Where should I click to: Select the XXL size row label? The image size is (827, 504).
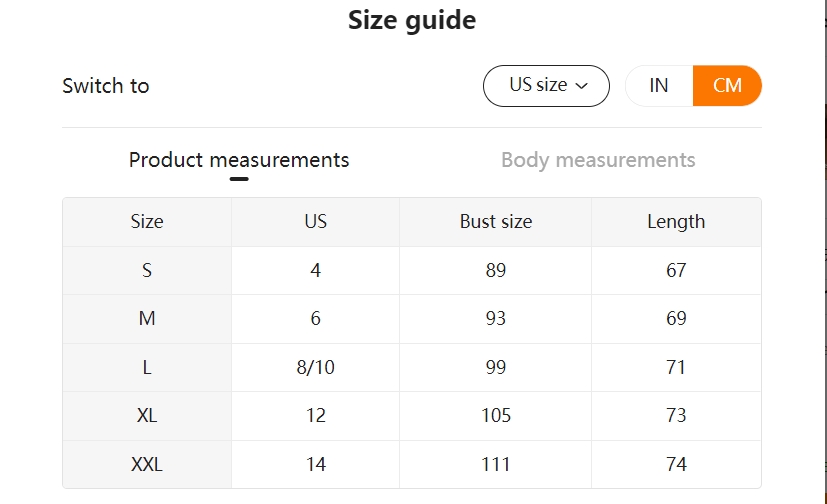147,464
